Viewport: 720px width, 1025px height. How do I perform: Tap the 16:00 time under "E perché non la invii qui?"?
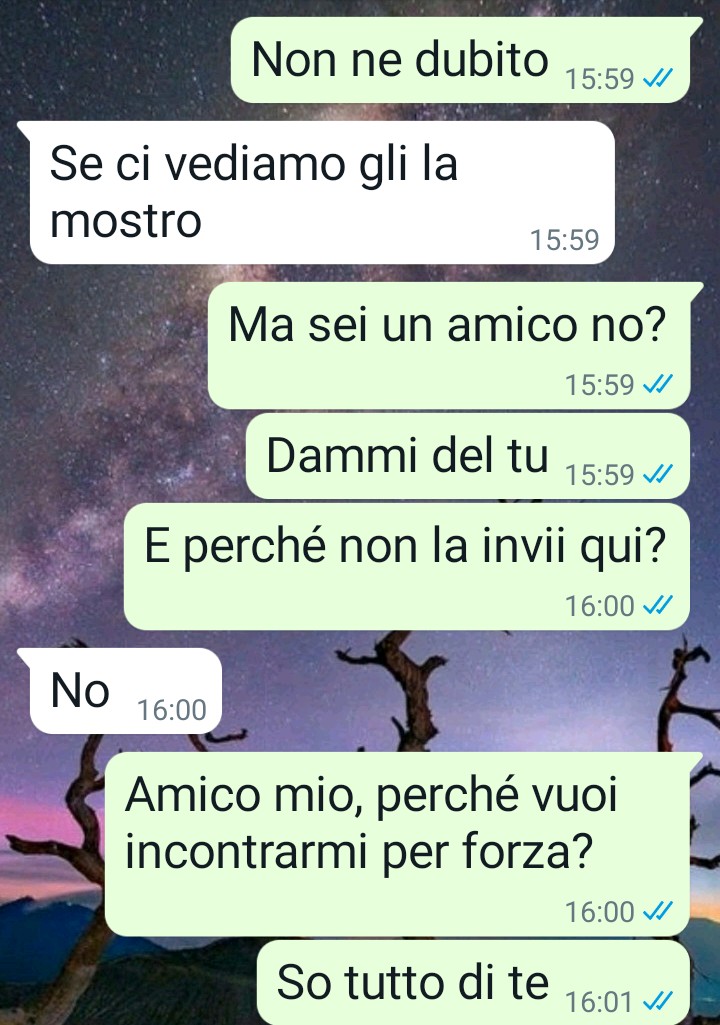(x=600, y=606)
